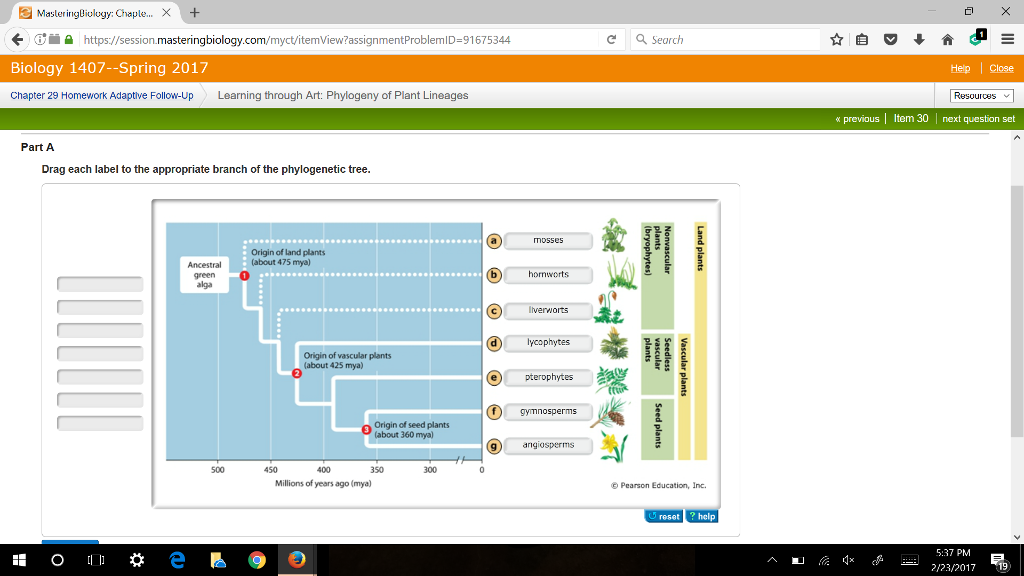
Task: Open the Help link in the orange banner
Action: [962, 68]
